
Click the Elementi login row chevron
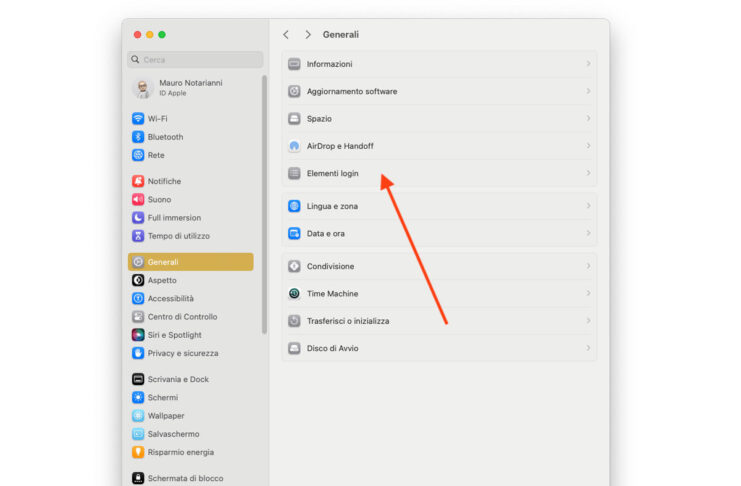click(x=588, y=173)
